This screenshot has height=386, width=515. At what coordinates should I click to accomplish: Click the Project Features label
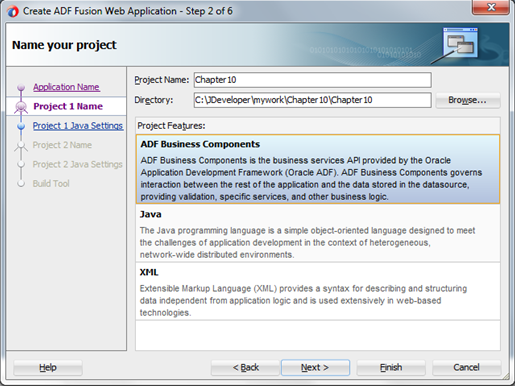(171, 126)
